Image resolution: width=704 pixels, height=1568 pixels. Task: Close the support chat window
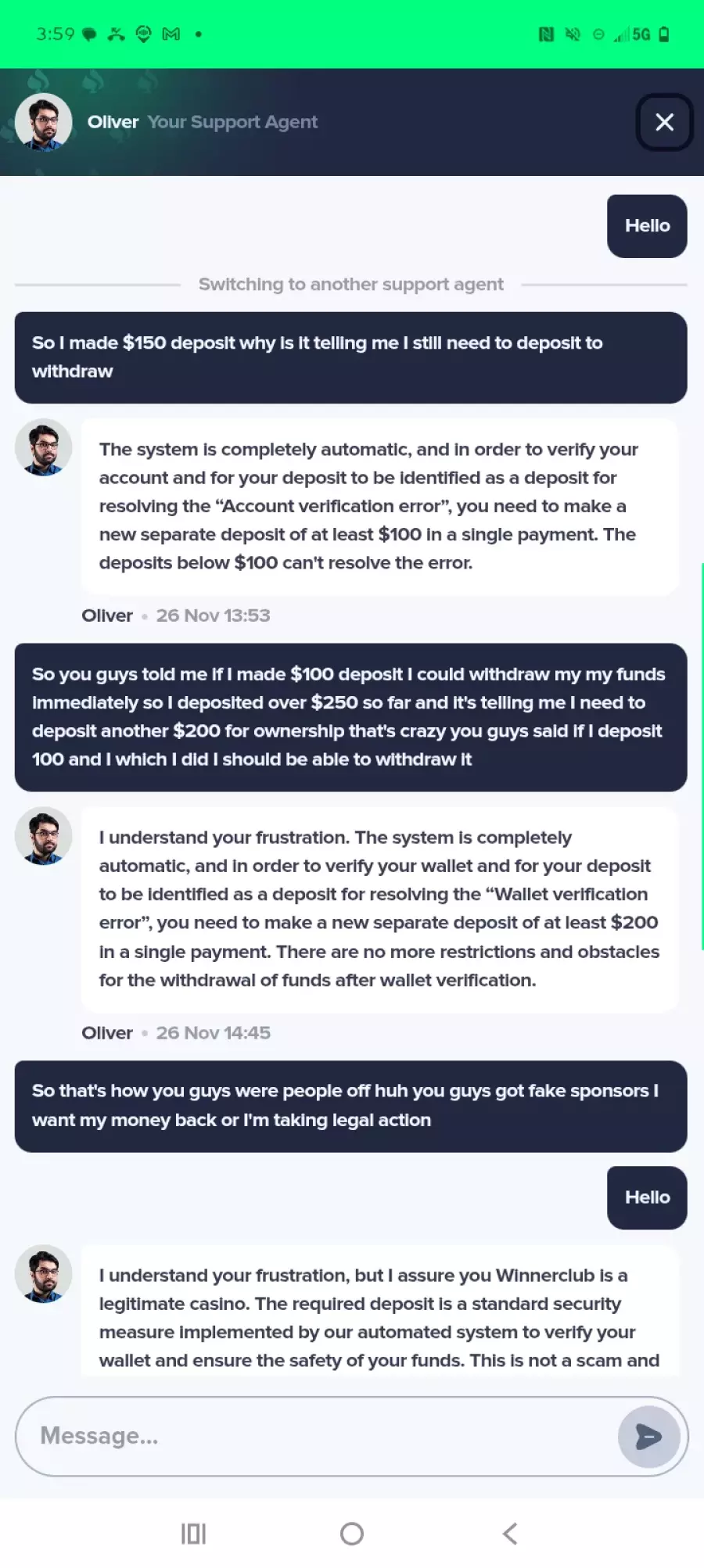[x=664, y=122]
